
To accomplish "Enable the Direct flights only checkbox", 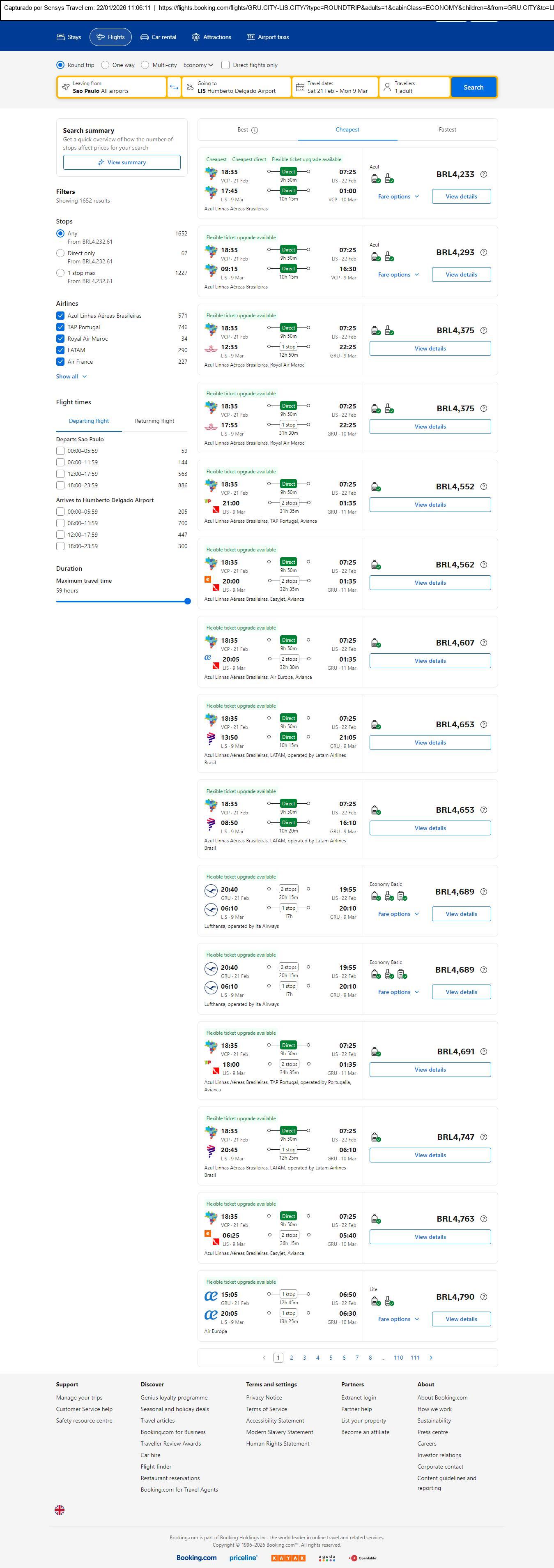I will coord(225,65).
